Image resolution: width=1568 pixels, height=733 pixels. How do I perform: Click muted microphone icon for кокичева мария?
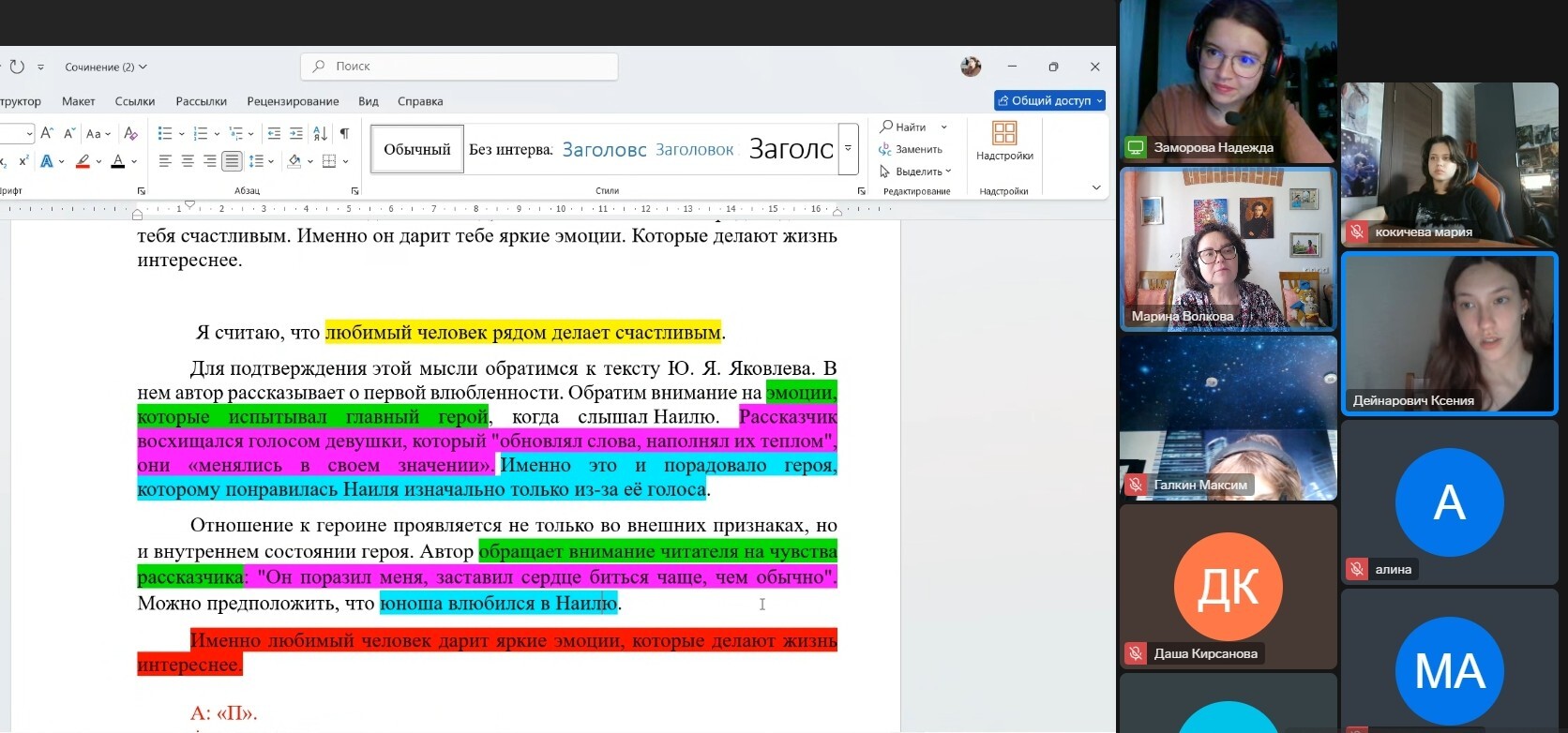pos(1357,232)
